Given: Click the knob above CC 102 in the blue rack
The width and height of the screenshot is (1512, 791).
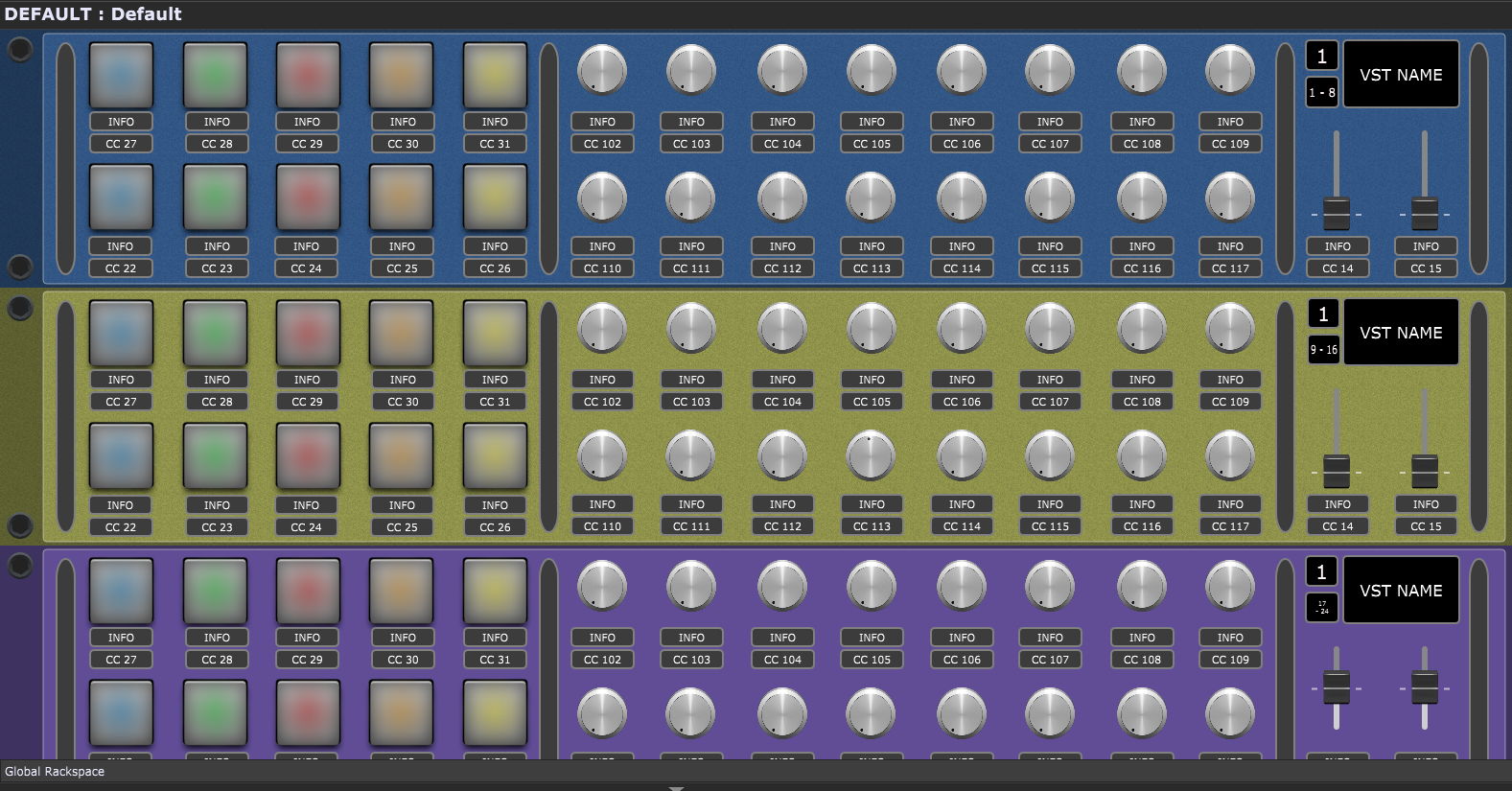Looking at the screenshot, I should point(601,70).
